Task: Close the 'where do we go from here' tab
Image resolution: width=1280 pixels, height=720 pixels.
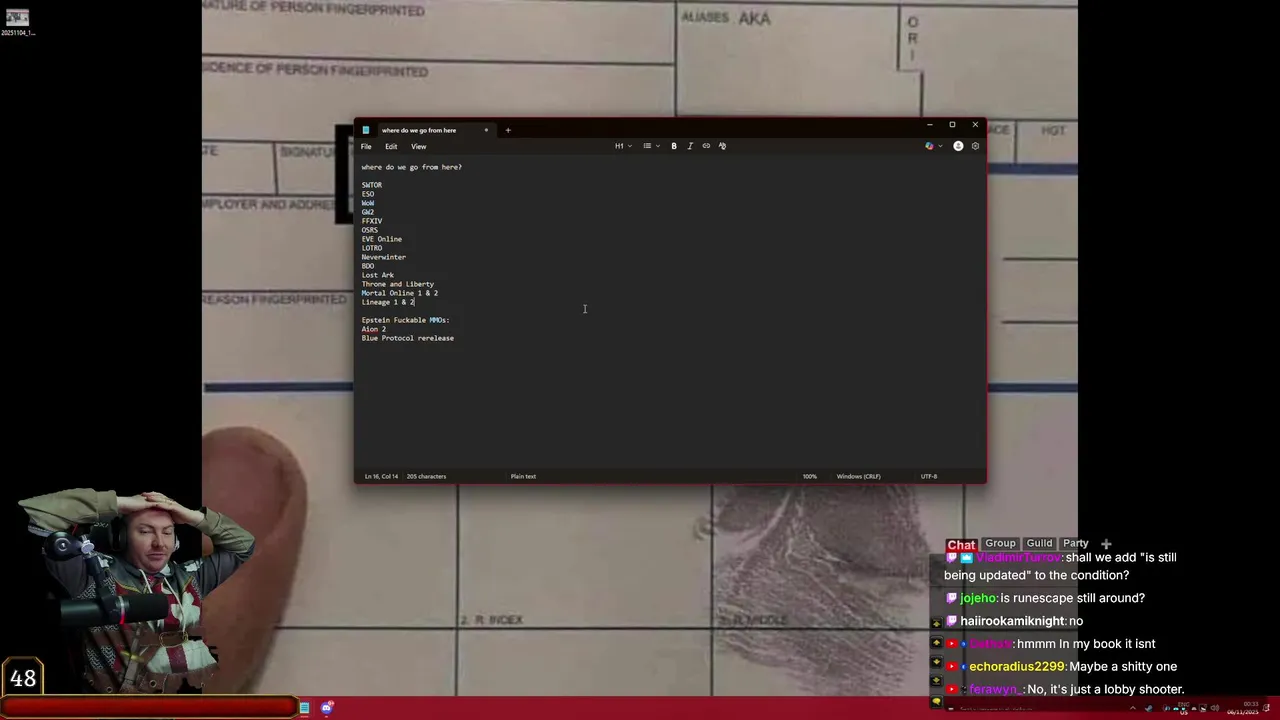Action: coord(486,130)
